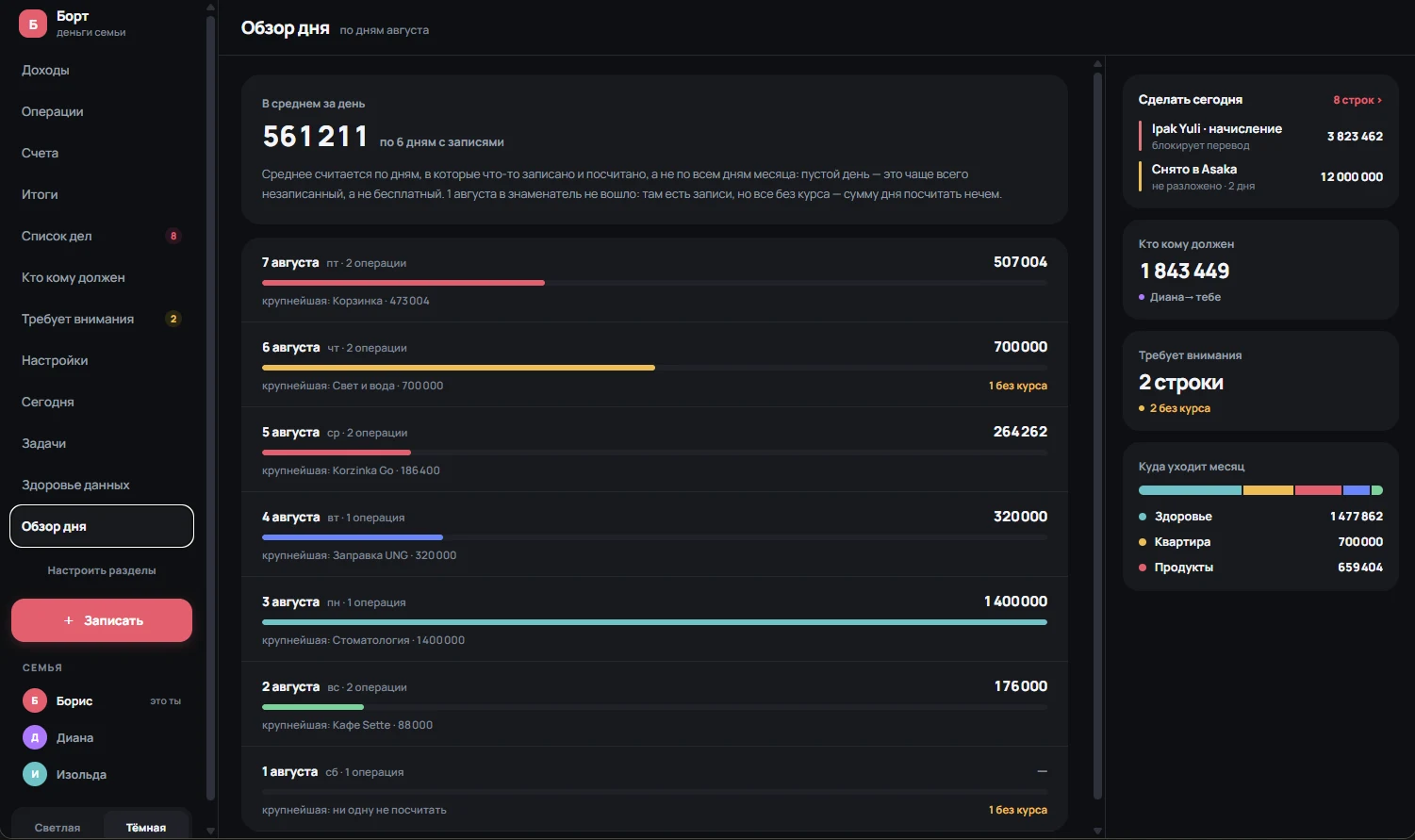
Task: Open the Операции section
Action: 101,111
